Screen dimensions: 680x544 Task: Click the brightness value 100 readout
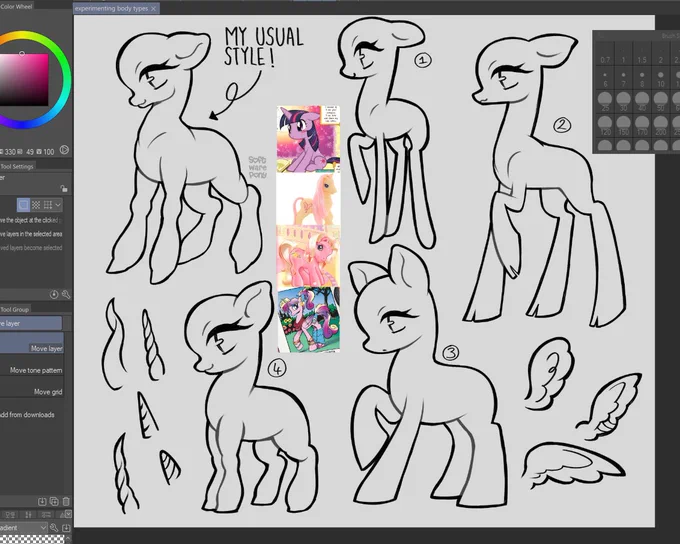(x=49, y=152)
